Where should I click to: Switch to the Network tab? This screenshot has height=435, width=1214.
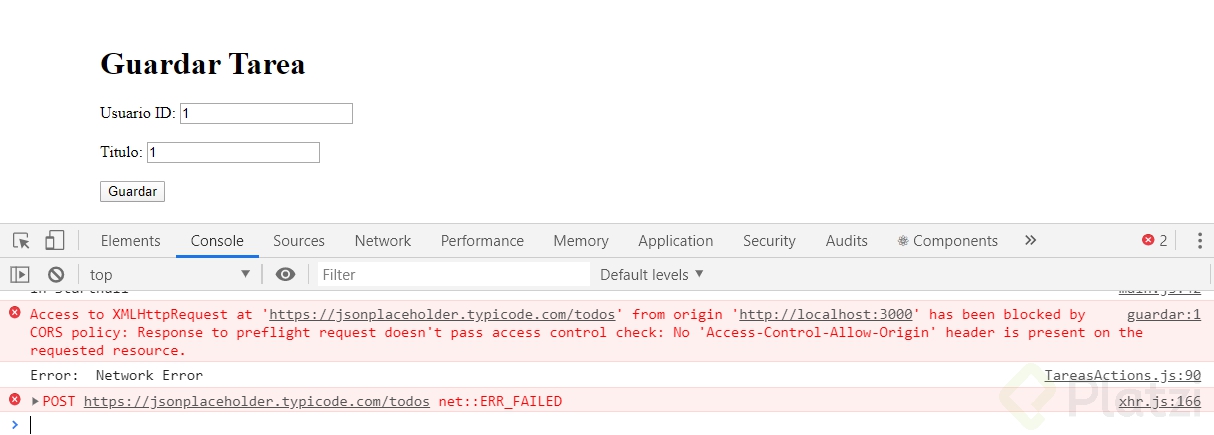[x=383, y=241]
